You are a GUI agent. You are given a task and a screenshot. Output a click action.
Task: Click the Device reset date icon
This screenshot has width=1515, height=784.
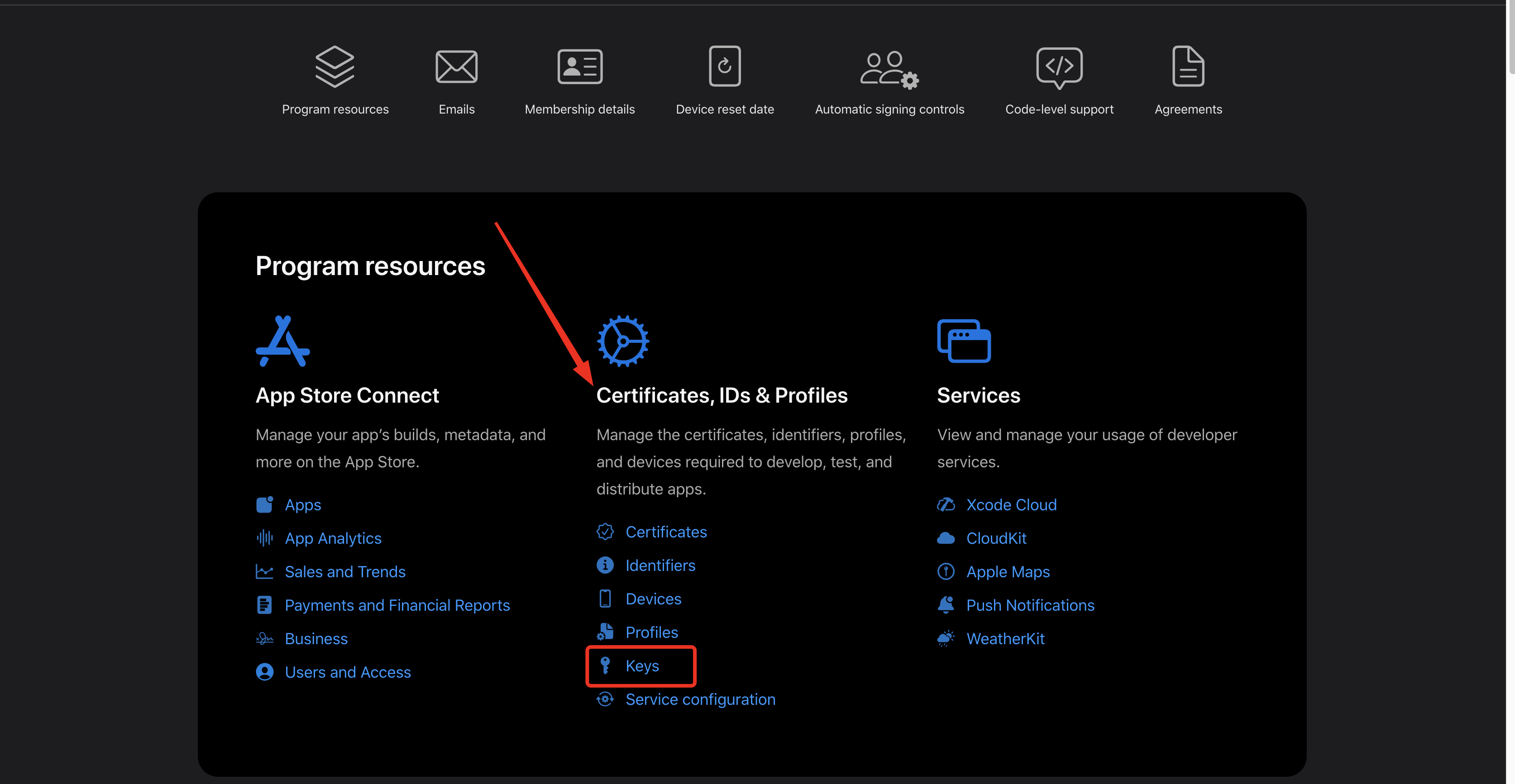coord(725,66)
